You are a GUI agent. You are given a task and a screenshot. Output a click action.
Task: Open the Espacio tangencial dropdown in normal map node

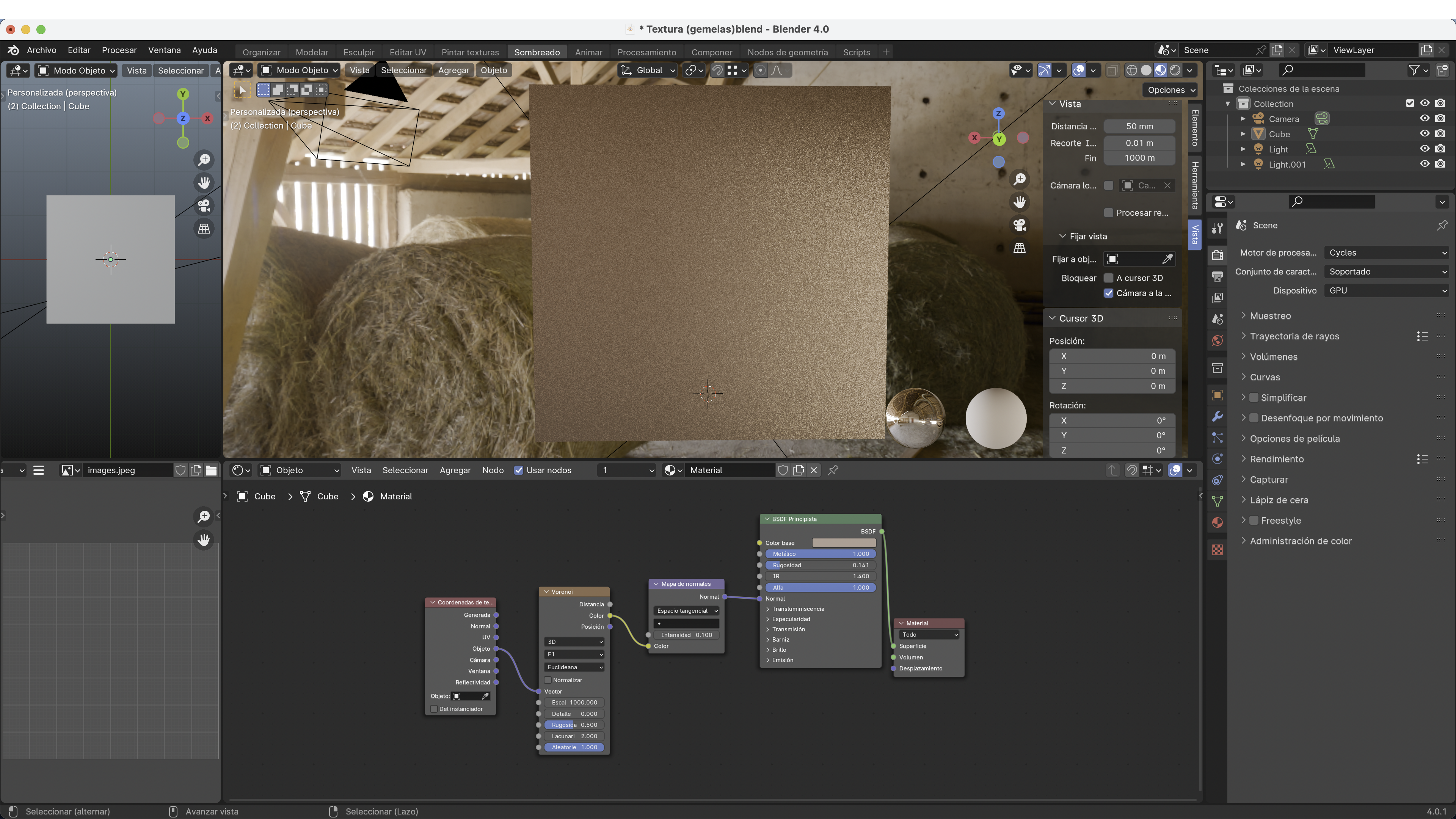pyautogui.click(x=686, y=610)
